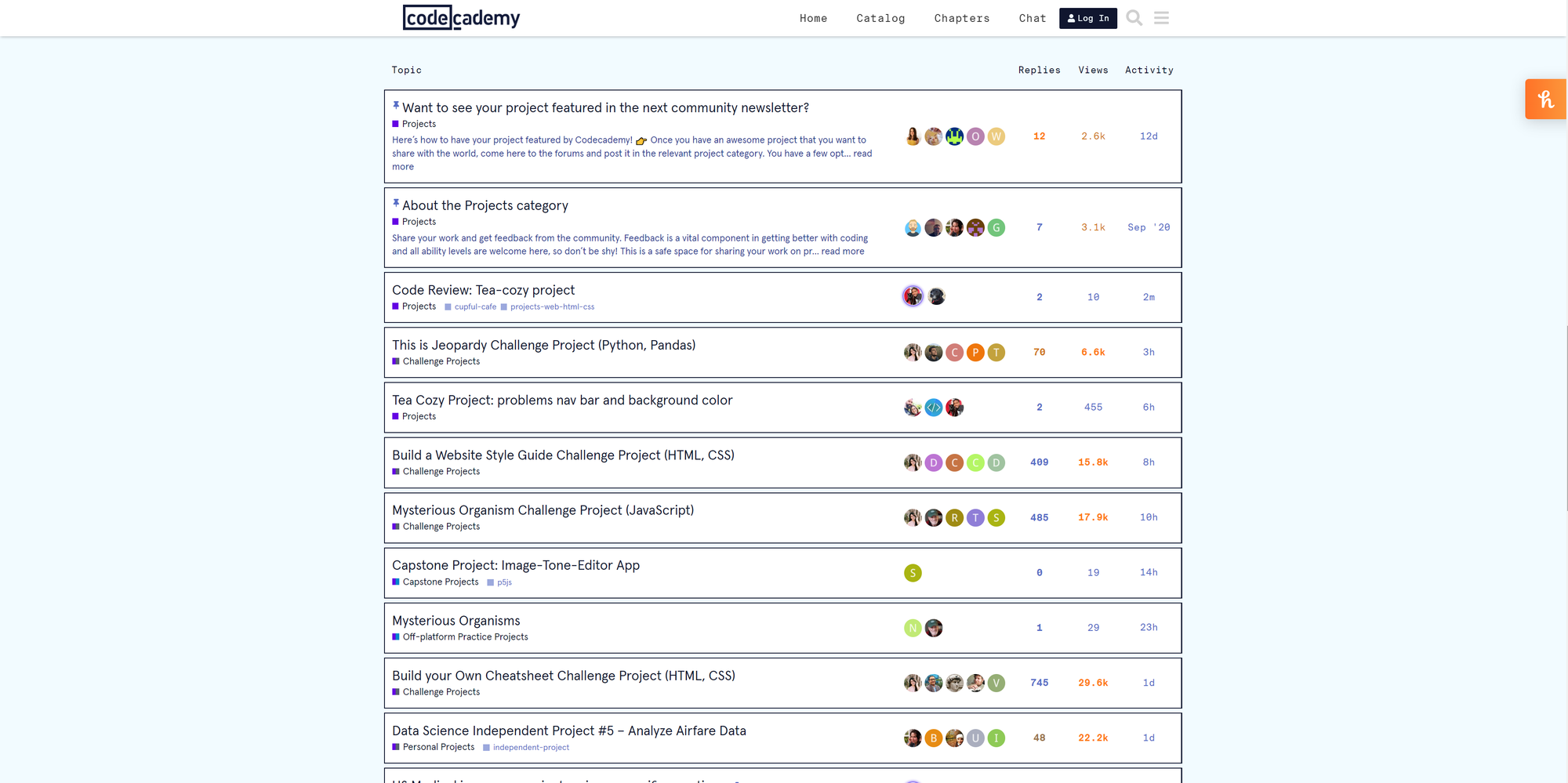Click 'read more' on About Projects excerpt
This screenshot has height=783, width=1568.
point(843,252)
